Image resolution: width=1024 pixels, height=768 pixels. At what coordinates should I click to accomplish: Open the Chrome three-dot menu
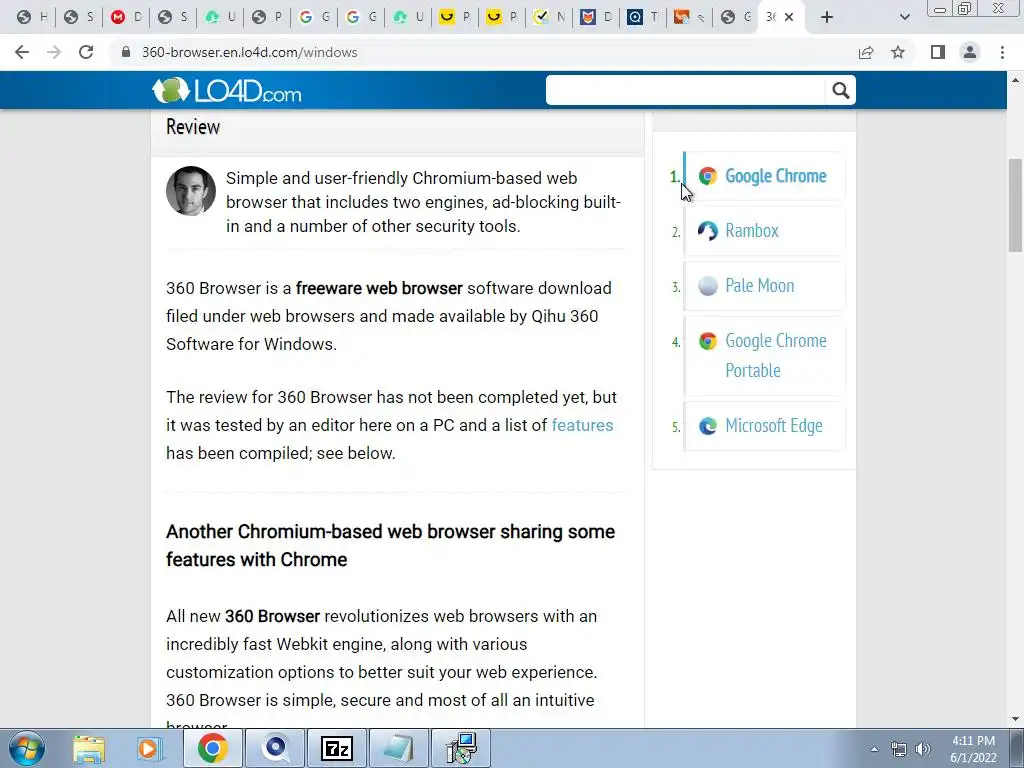point(1002,52)
